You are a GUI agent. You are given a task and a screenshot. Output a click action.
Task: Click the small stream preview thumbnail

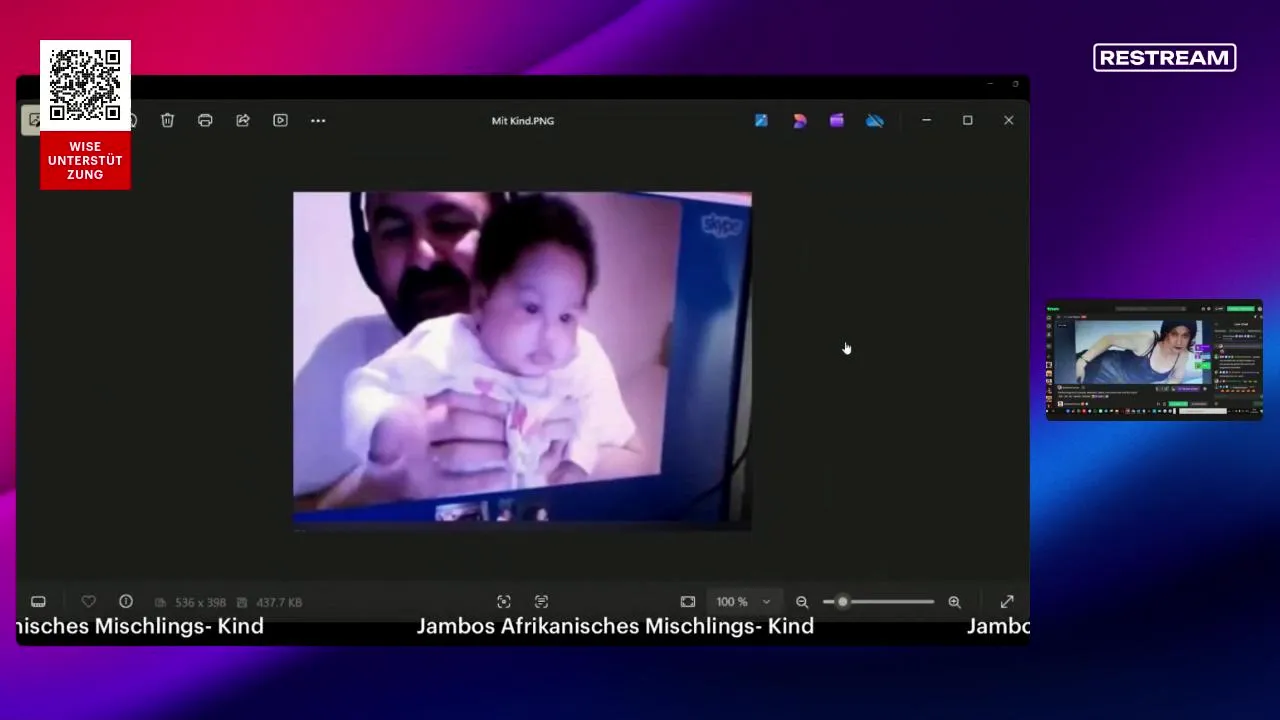(1154, 359)
